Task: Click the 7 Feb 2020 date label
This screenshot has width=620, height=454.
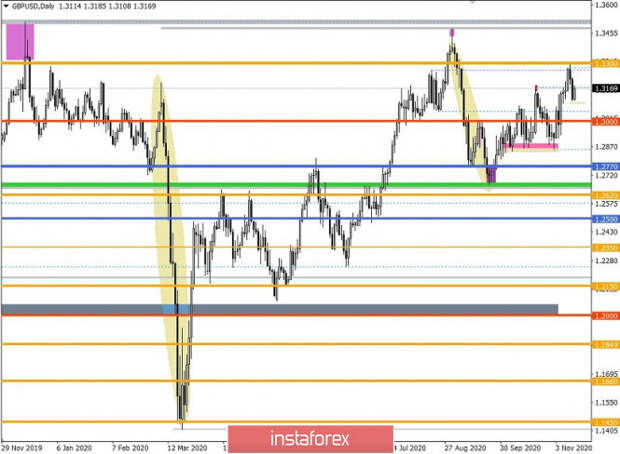Action: pyautogui.click(x=130, y=448)
